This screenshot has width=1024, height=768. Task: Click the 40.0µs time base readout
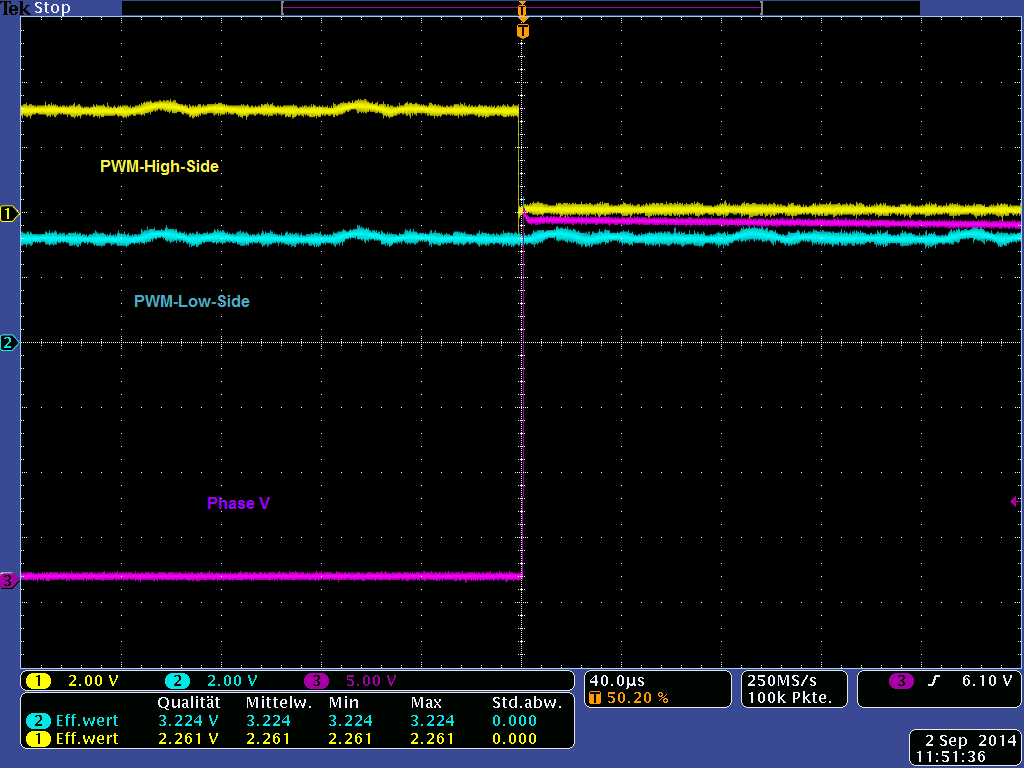pyautogui.click(x=617, y=680)
